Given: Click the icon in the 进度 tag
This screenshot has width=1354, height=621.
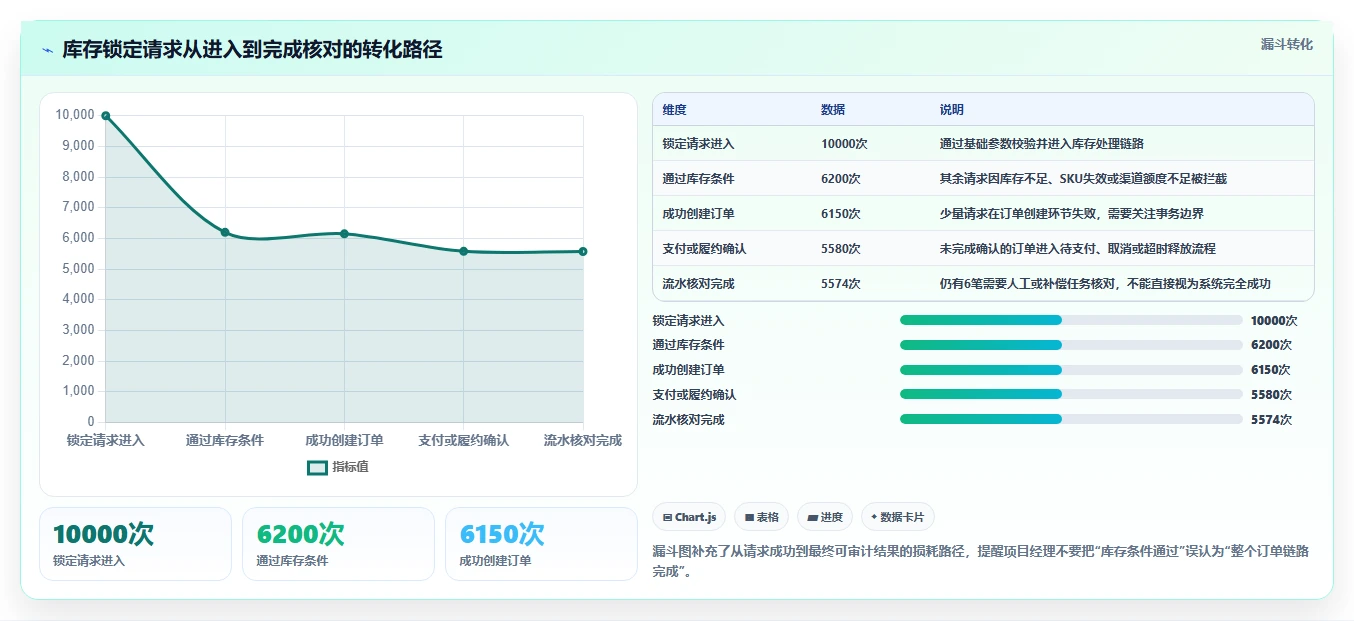Looking at the screenshot, I should coord(814,517).
